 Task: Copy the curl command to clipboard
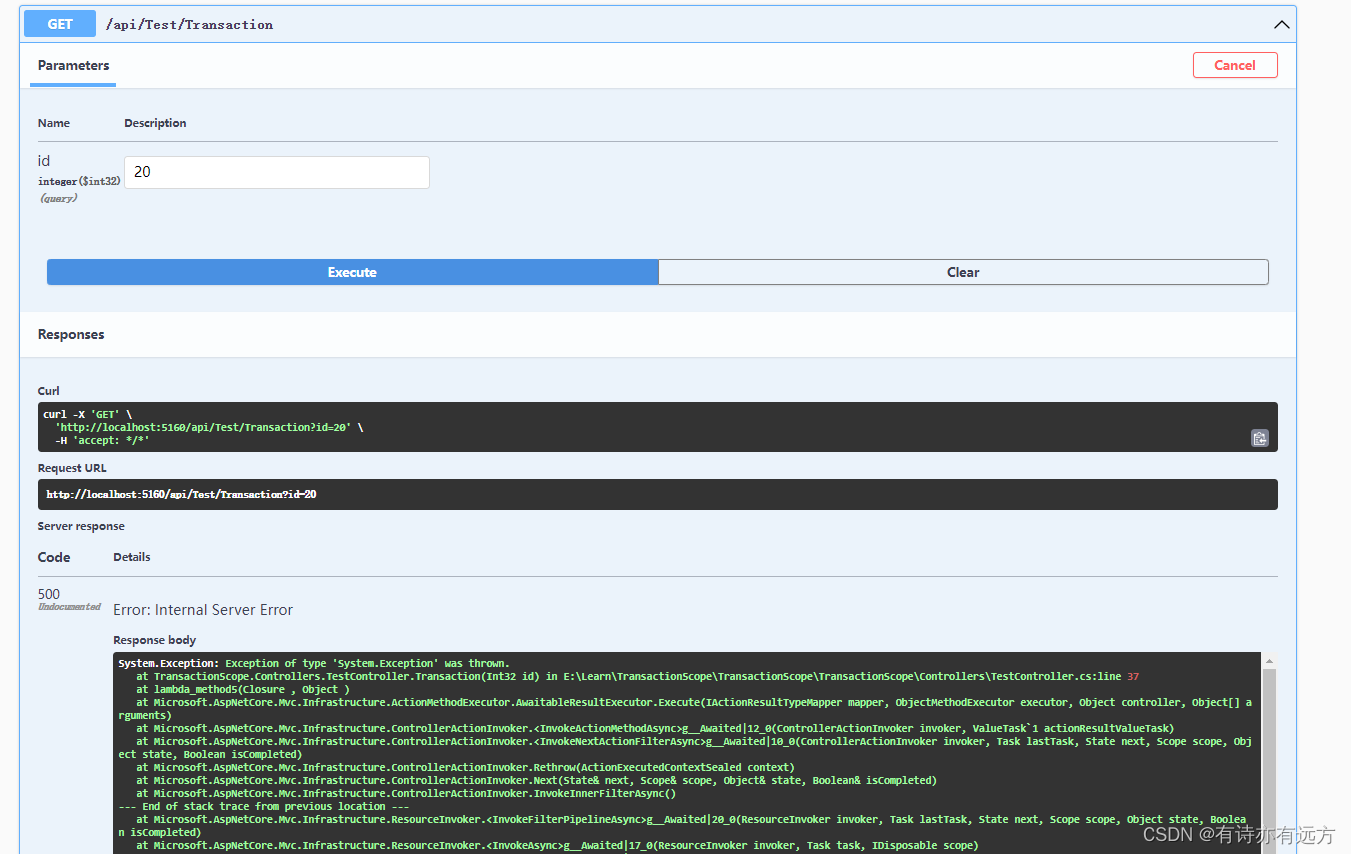(1260, 438)
